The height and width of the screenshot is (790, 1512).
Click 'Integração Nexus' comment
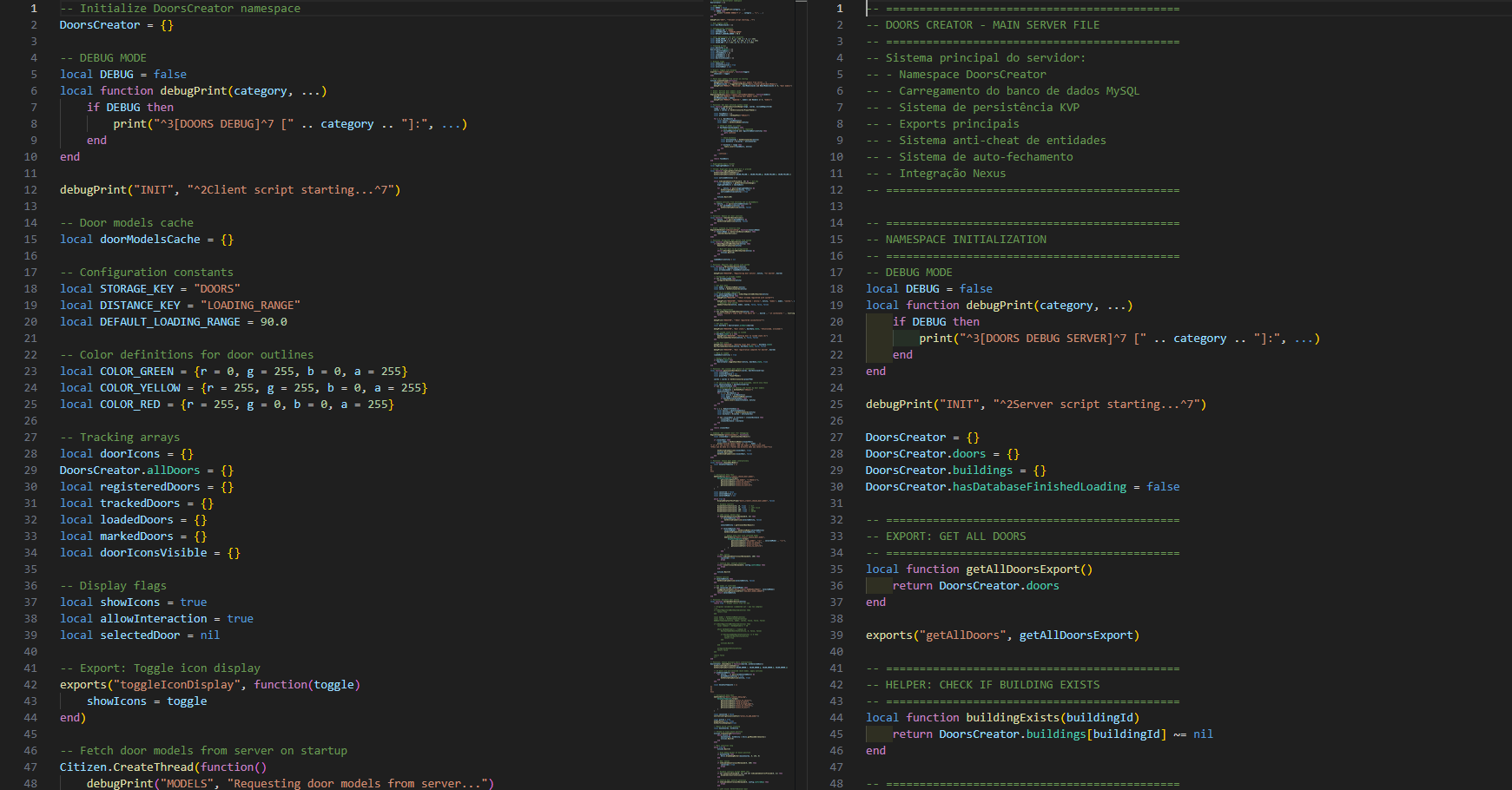936,173
